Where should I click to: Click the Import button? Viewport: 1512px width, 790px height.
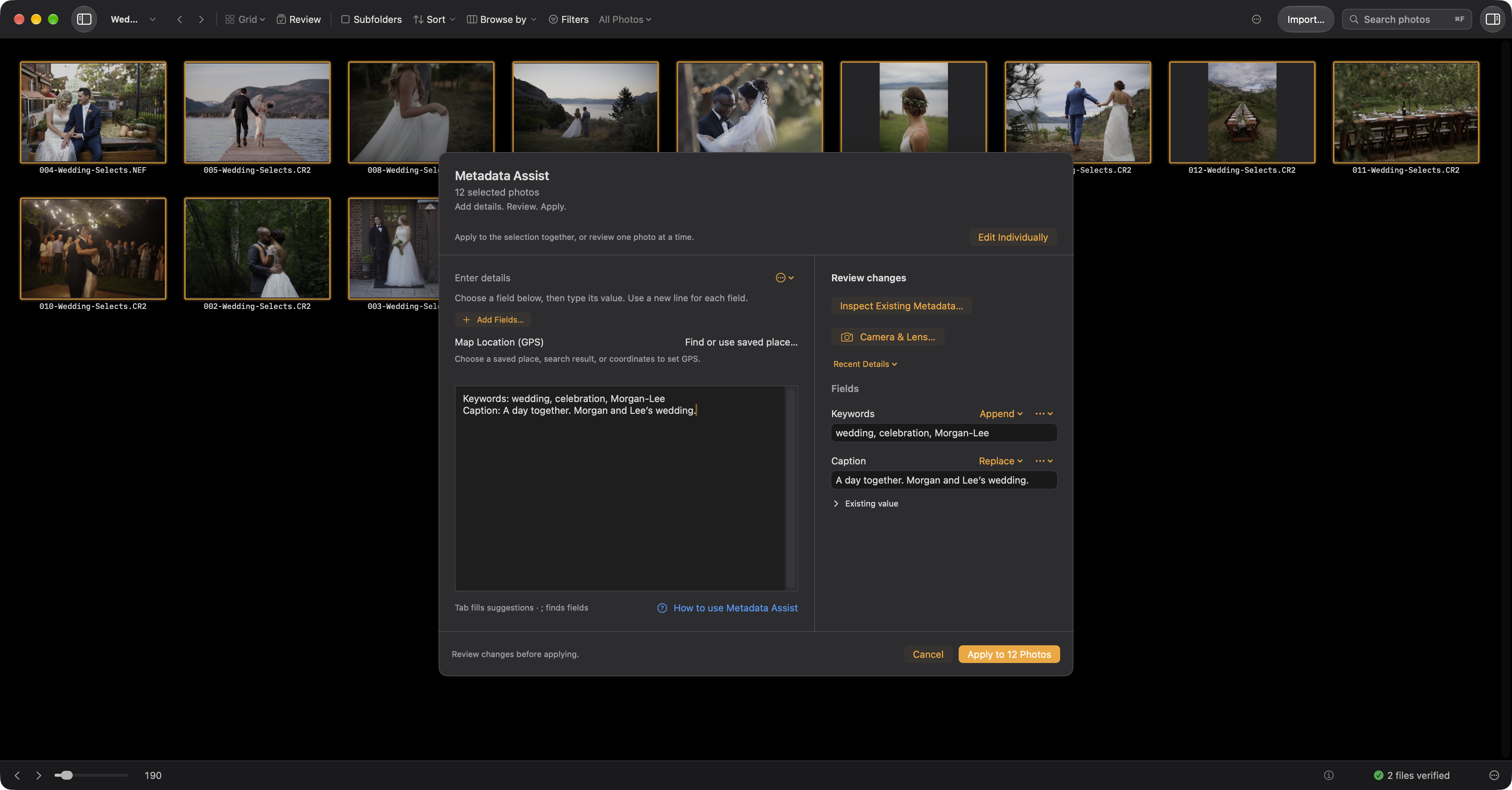coord(1305,19)
